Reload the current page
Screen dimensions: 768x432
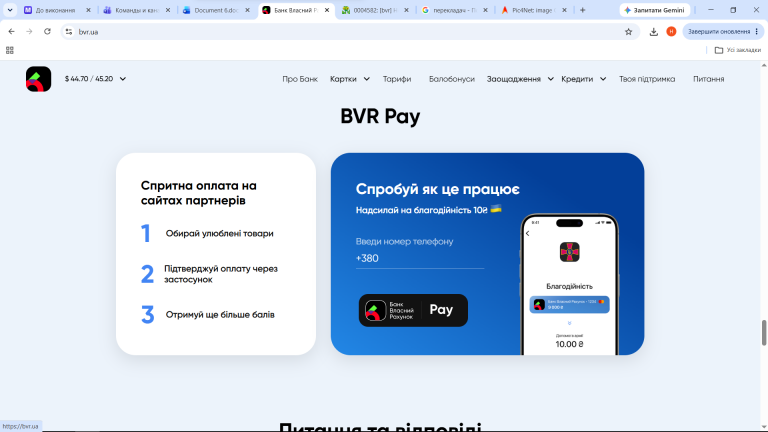47,31
